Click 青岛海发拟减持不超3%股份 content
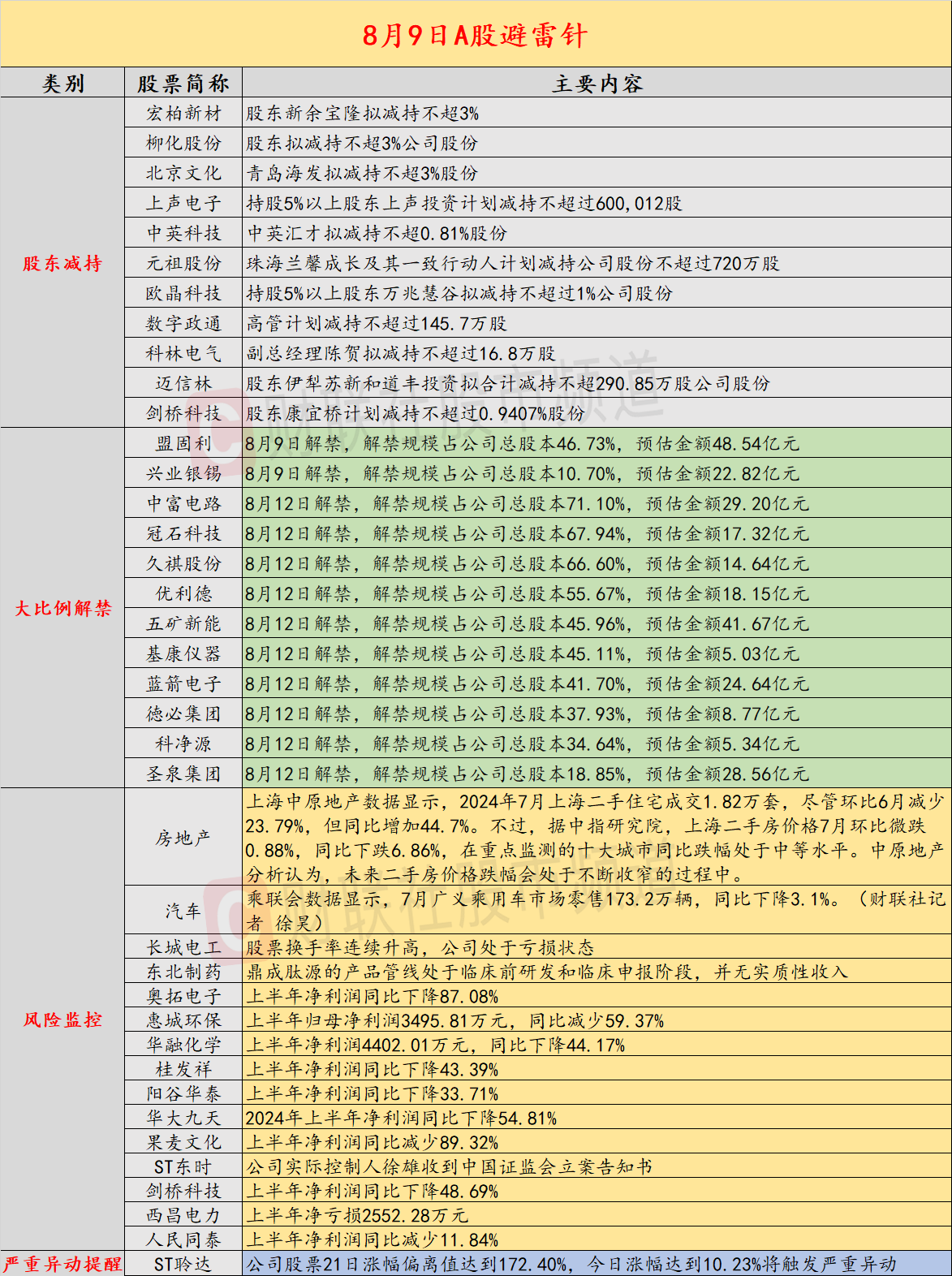This screenshot has height=1276, width=952. pos(362,174)
